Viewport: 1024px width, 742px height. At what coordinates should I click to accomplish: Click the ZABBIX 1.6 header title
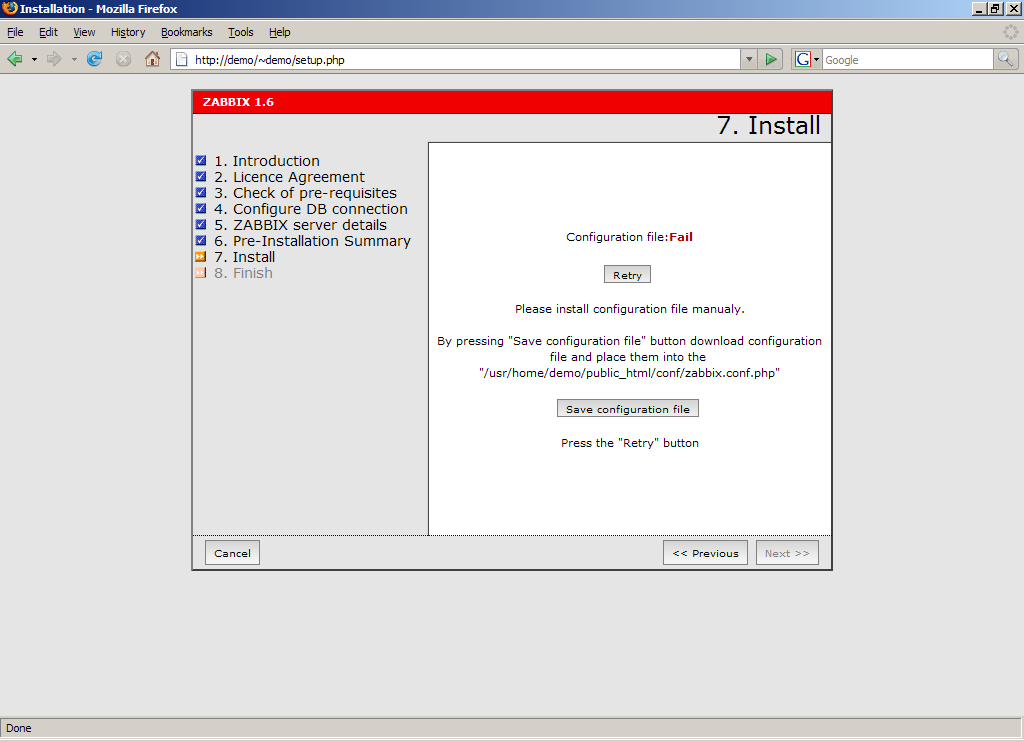pyautogui.click(x=238, y=102)
